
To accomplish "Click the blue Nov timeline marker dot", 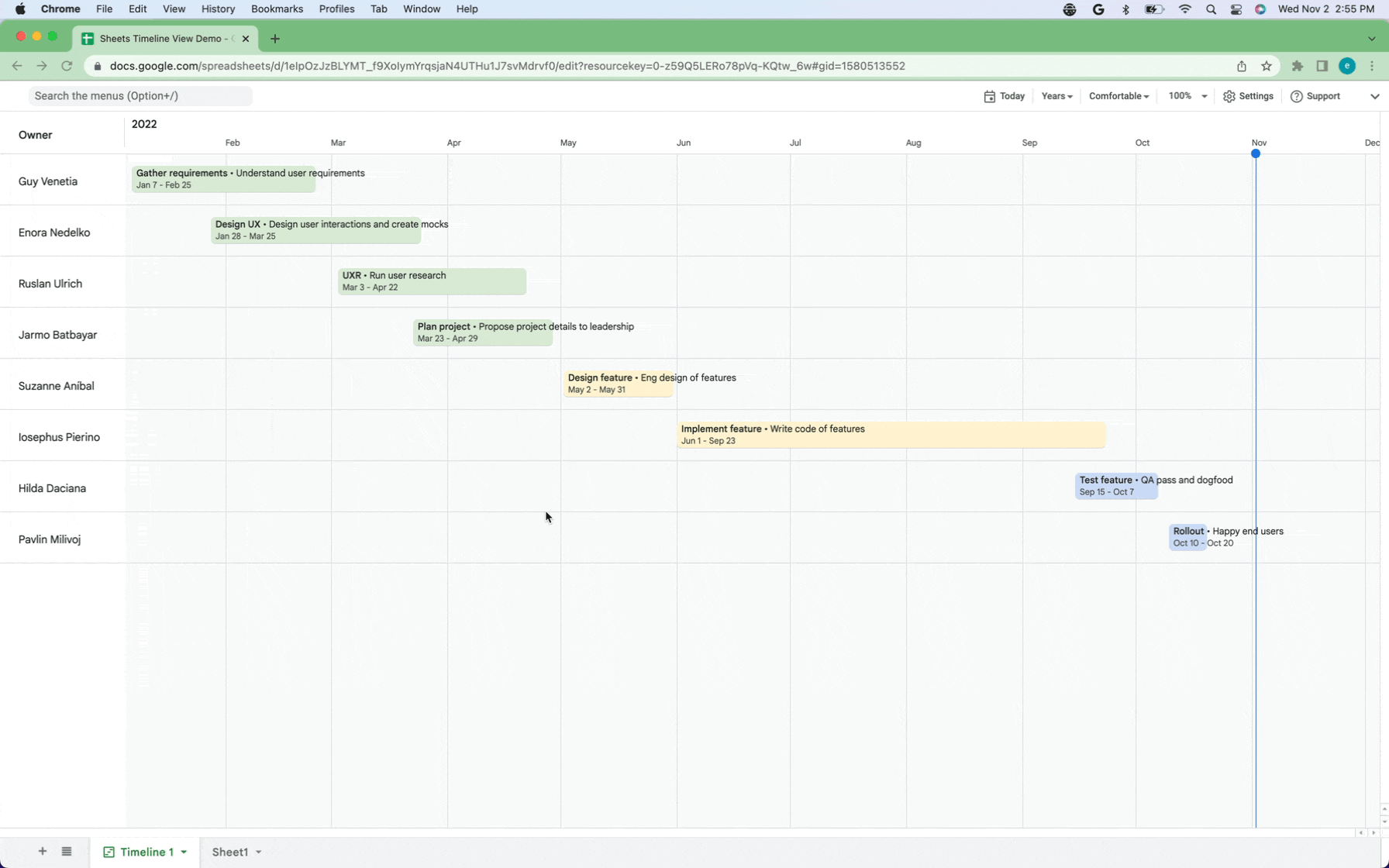I will coord(1256,153).
